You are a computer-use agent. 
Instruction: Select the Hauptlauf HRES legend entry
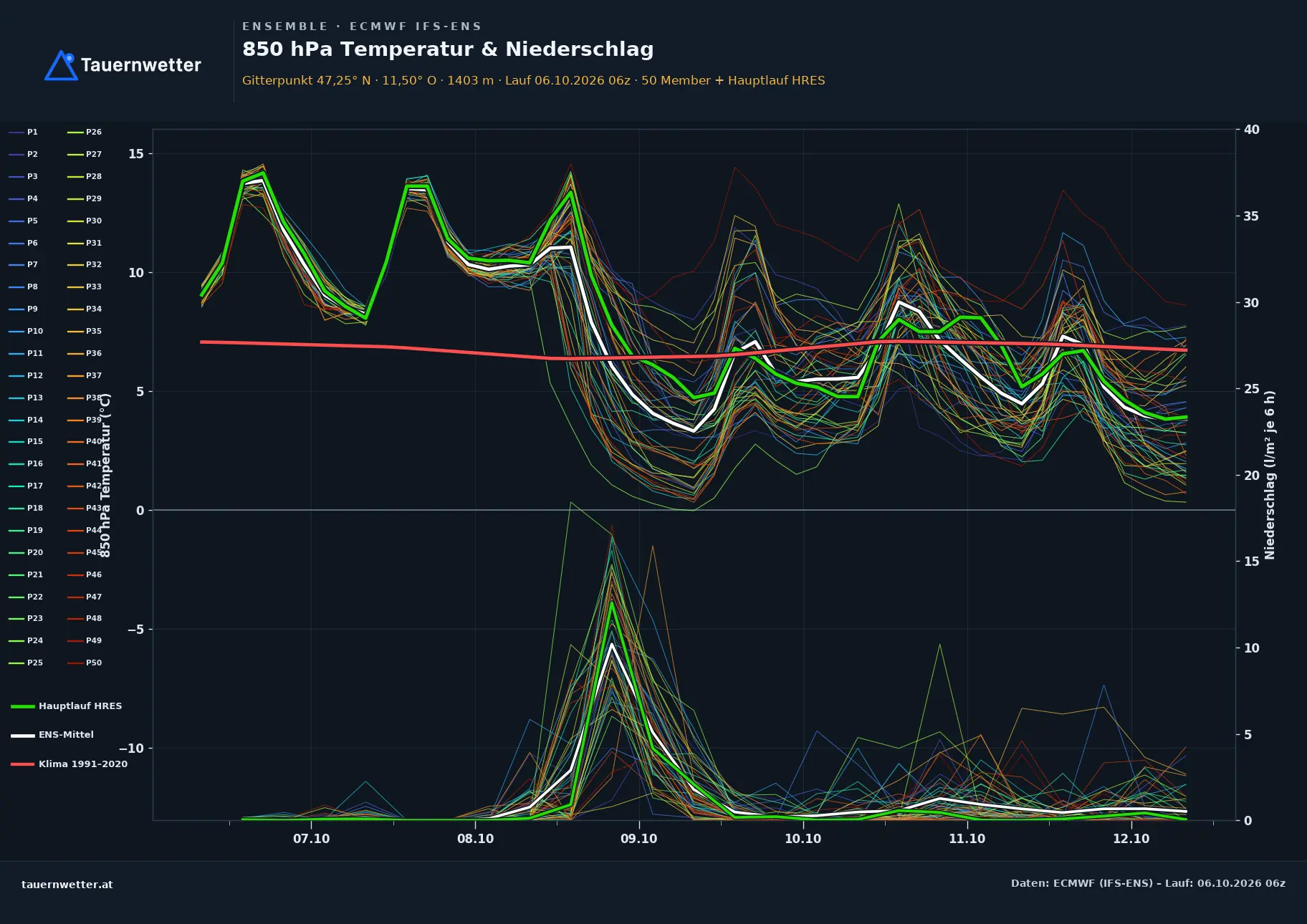66,706
